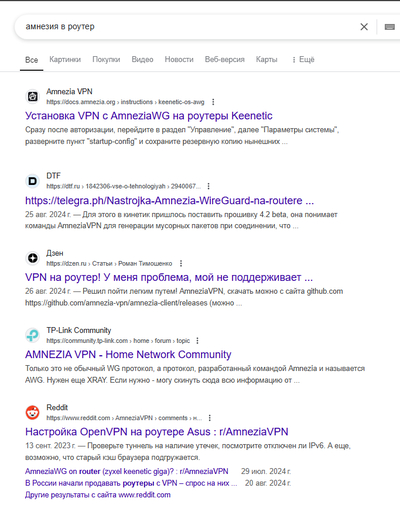Open more options for TP-Link result
Screen dimensions: 400x505
(x=197, y=341)
